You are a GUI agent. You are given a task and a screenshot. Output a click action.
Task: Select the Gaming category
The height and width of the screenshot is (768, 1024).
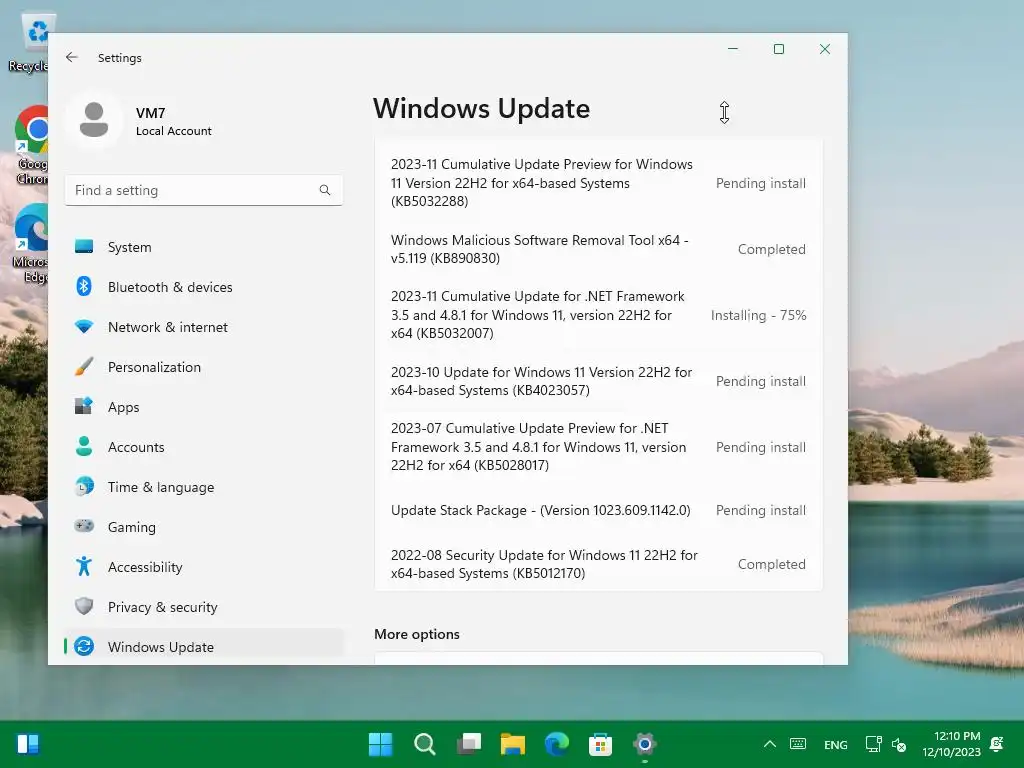click(204, 526)
